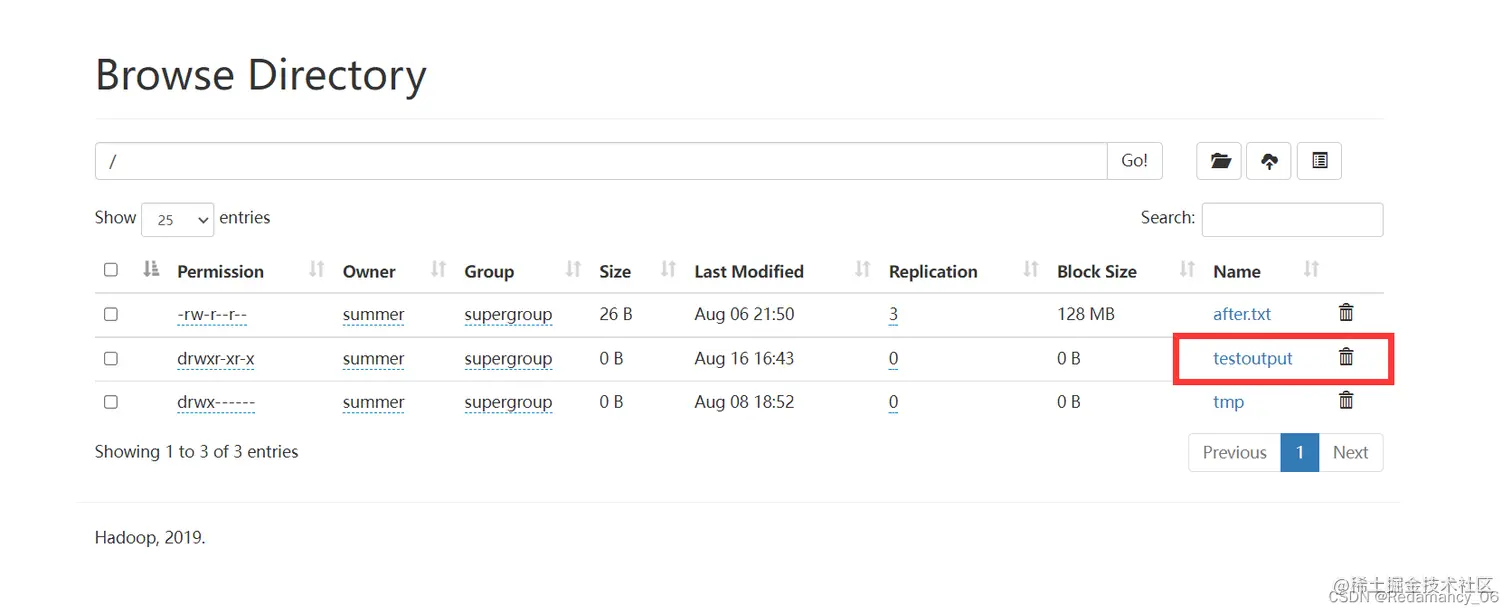Check the testoutput row checkbox
1512x614 pixels.
tap(111, 358)
